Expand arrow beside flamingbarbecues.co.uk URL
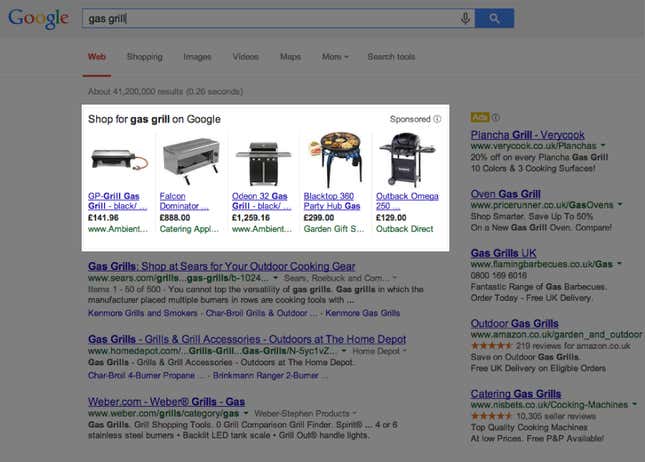 click(619, 264)
